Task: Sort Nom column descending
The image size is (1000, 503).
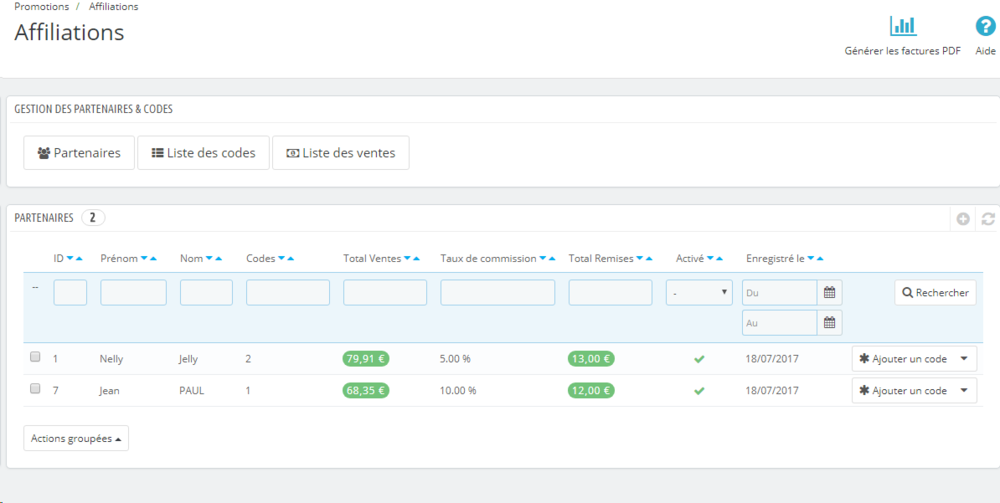Action: [209, 258]
